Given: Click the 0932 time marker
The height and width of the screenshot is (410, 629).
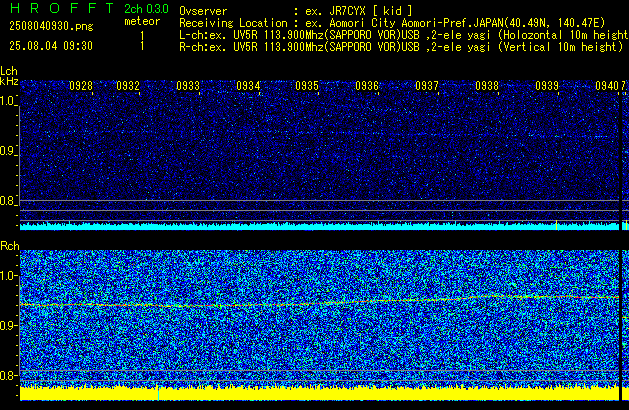Looking at the screenshot, I should point(128,86).
